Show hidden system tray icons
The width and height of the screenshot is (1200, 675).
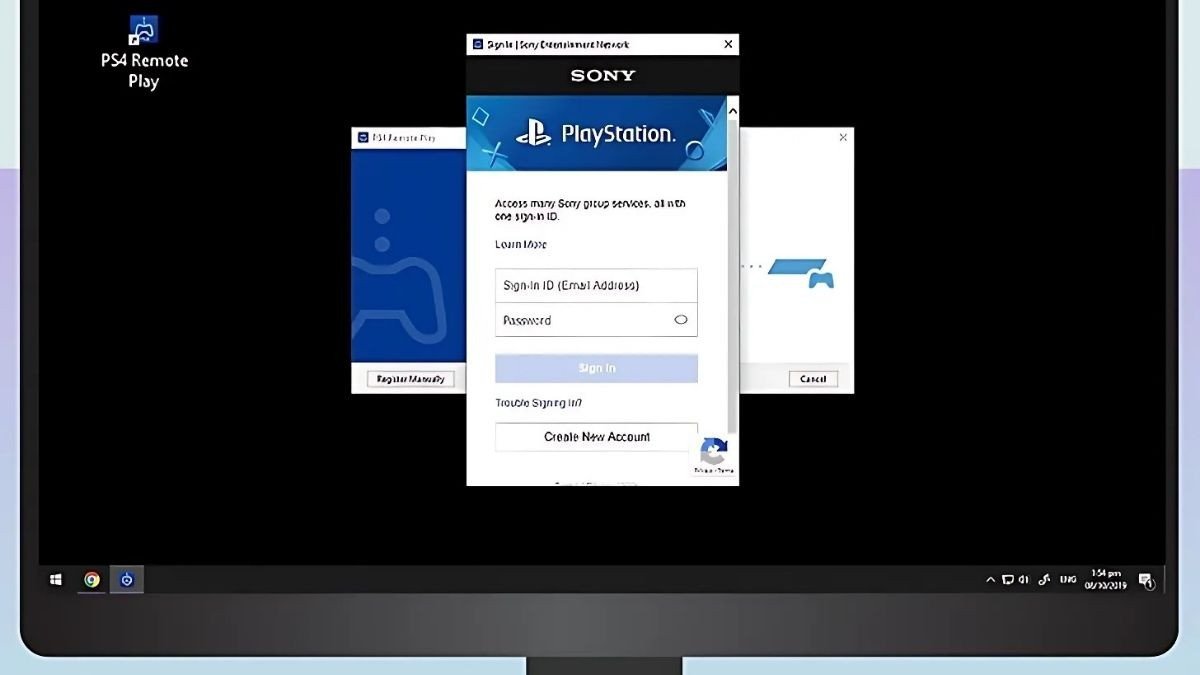991,579
